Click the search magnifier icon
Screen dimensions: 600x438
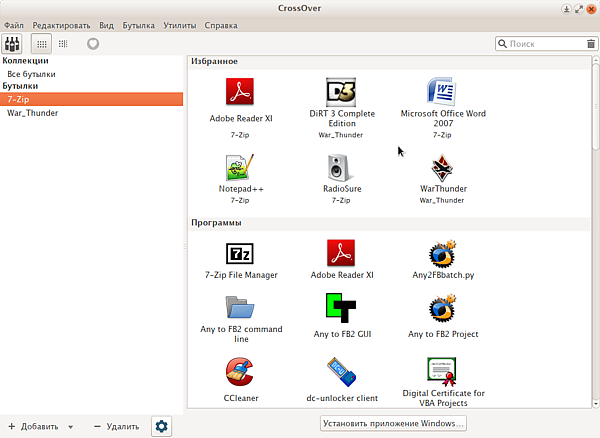(x=502, y=44)
